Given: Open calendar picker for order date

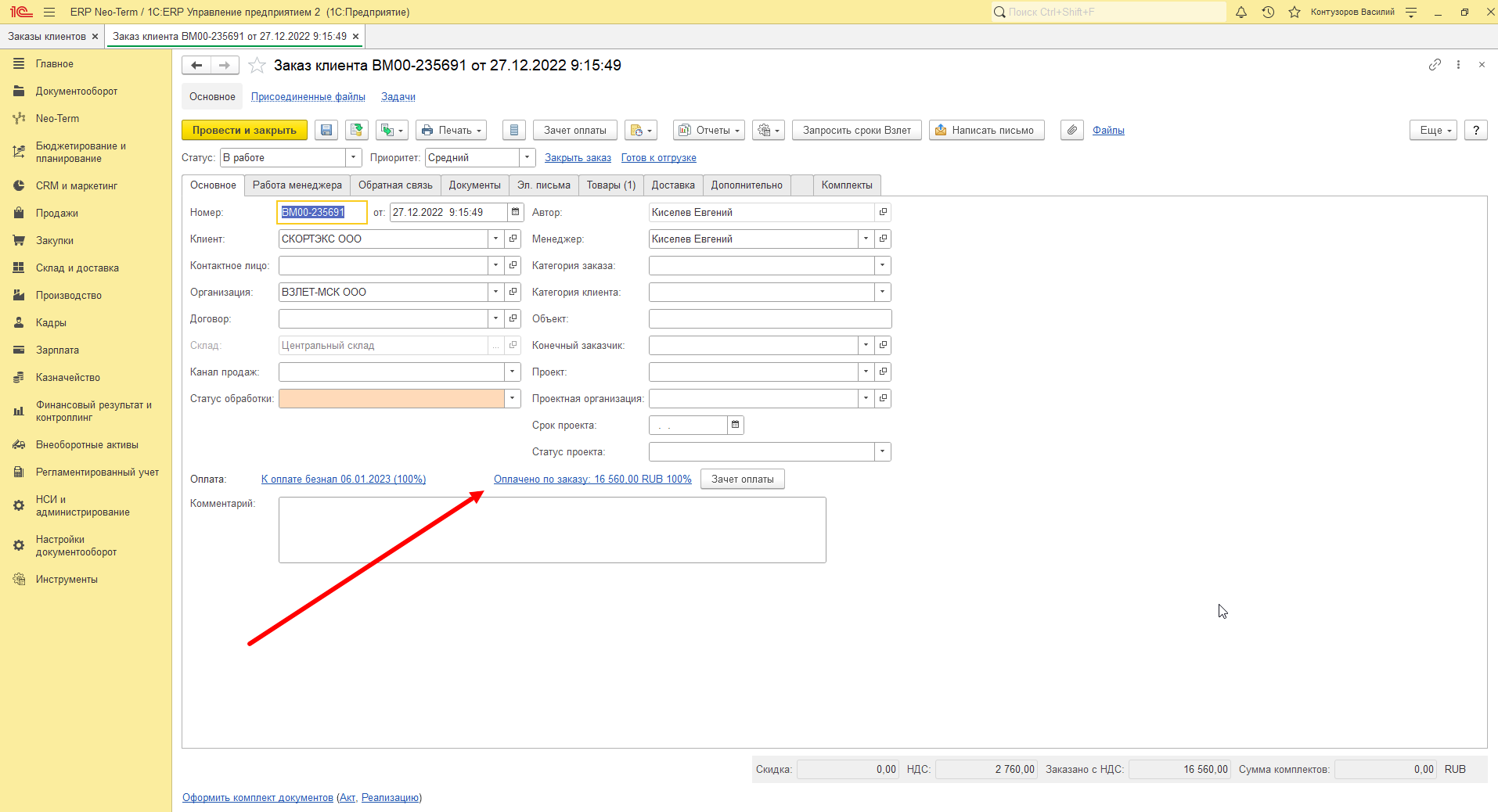Looking at the screenshot, I should 515,212.
